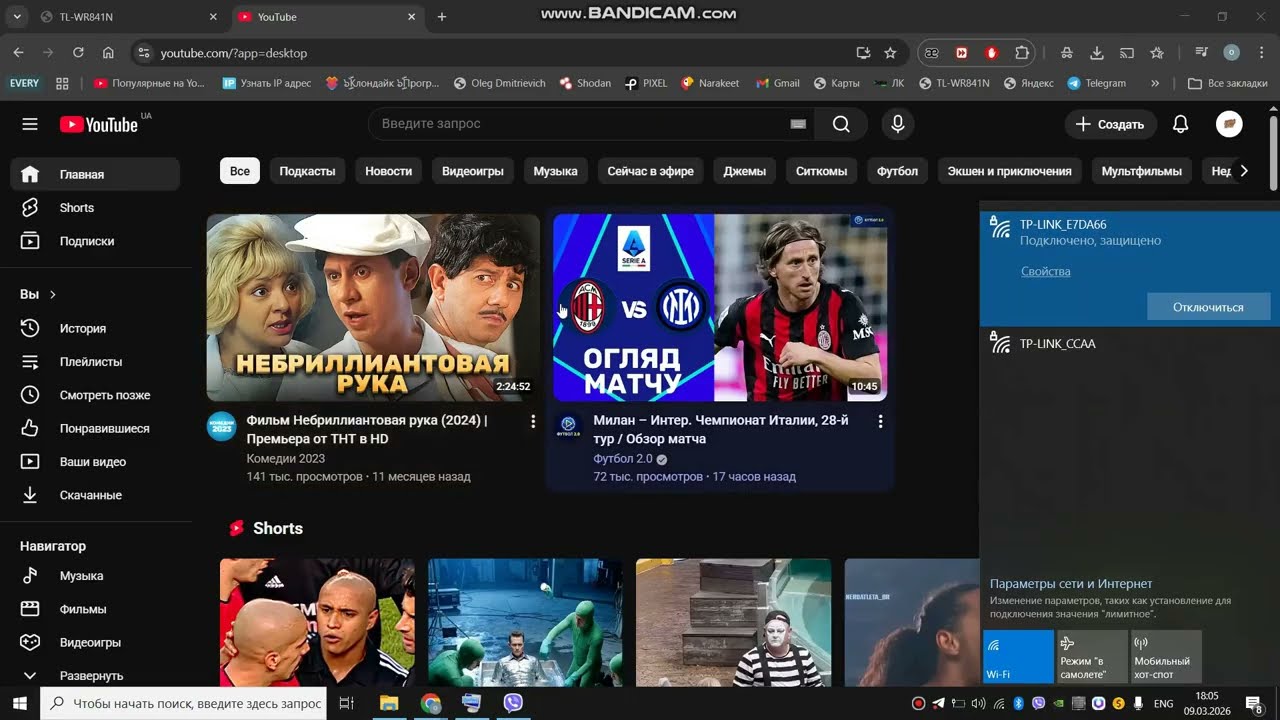
Task: Open more options for Небриллиантовая рука video
Action: 533,422
